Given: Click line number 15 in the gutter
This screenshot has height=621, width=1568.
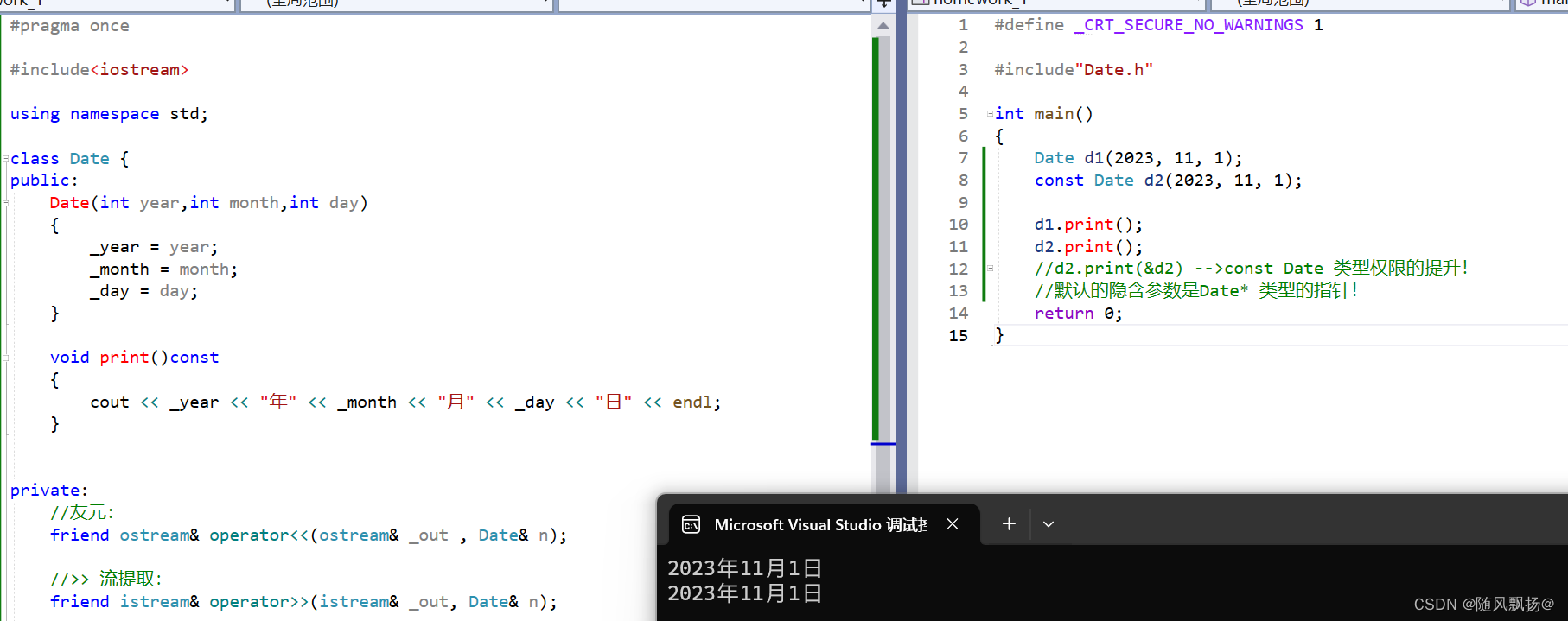Looking at the screenshot, I should [x=959, y=336].
